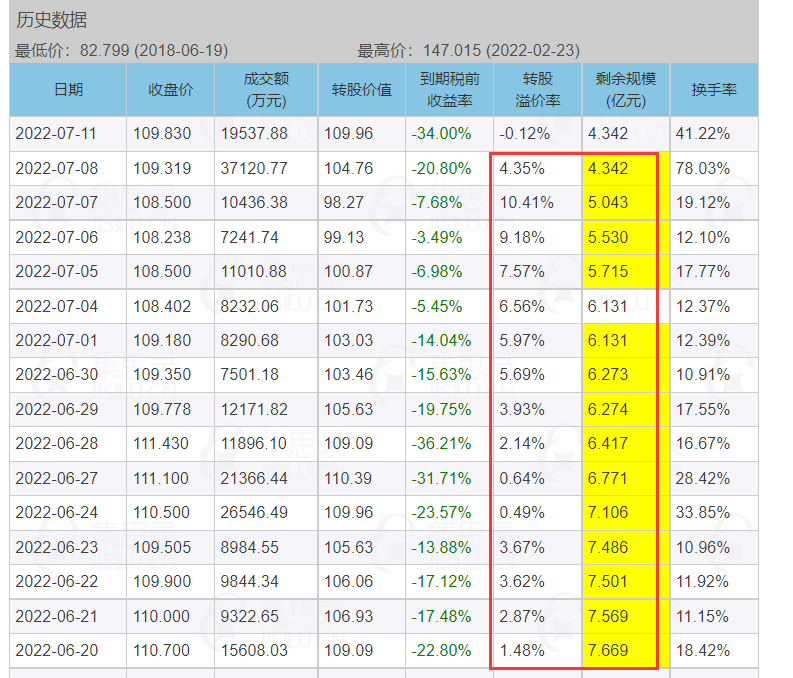This screenshot has height=678, width=793.
Task: Sort by 成交额(万元) column header
Action: [x=266, y=90]
